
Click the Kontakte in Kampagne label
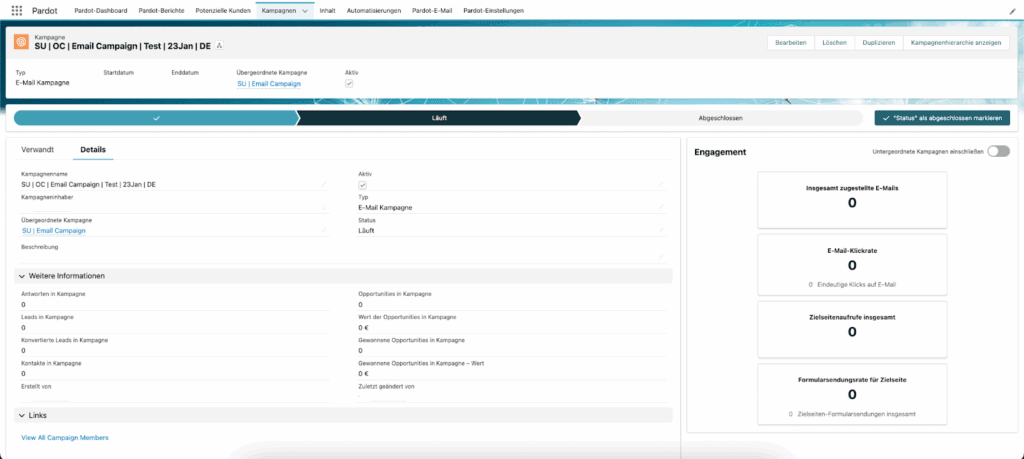point(51,363)
